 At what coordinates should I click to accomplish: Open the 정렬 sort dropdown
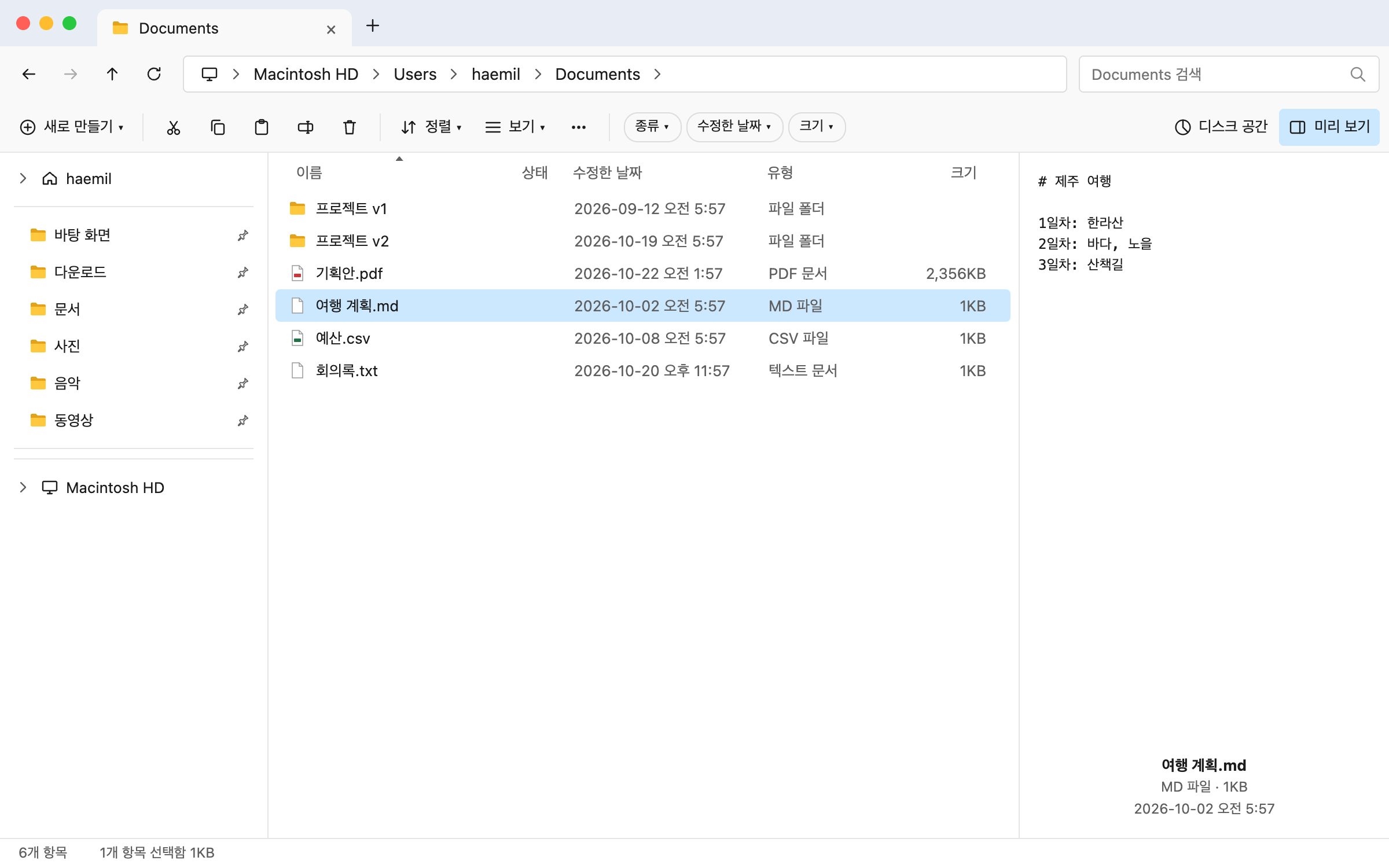(x=432, y=127)
